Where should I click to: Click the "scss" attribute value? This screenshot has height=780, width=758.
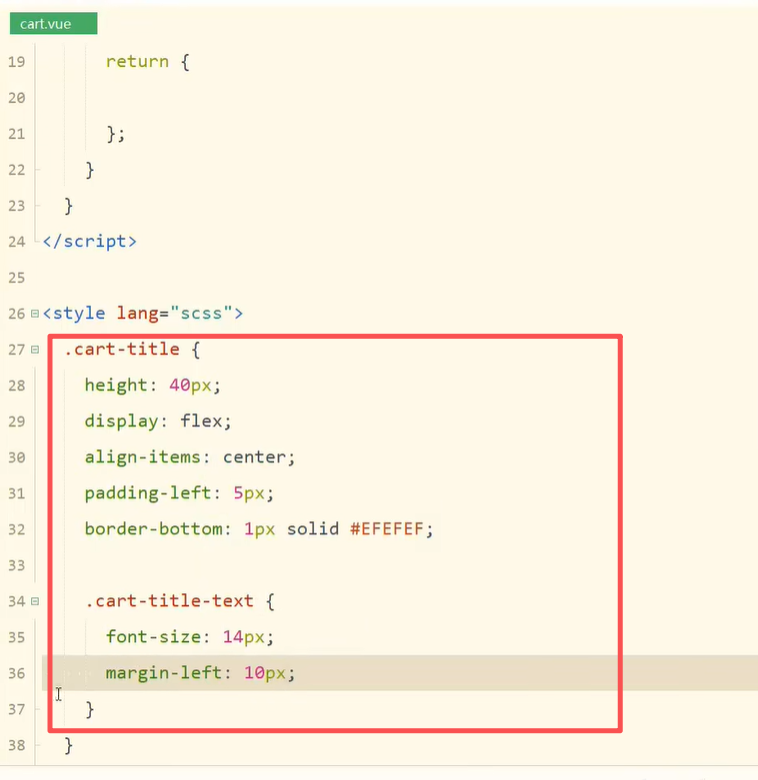click(x=201, y=313)
